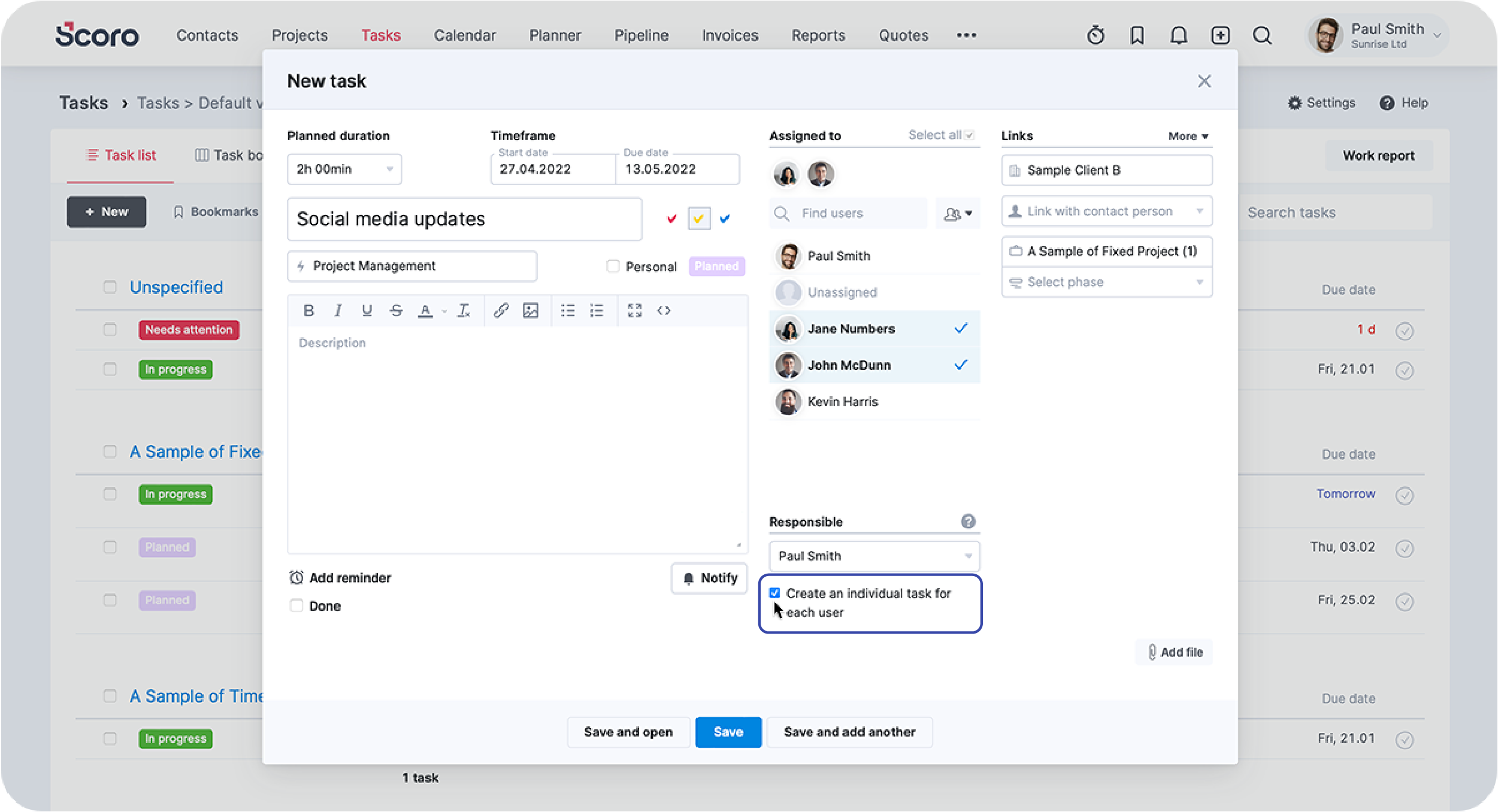Insert bulleted list in description
The width and height of the screenshot is (1498, 812).
[x=567, y=310]
